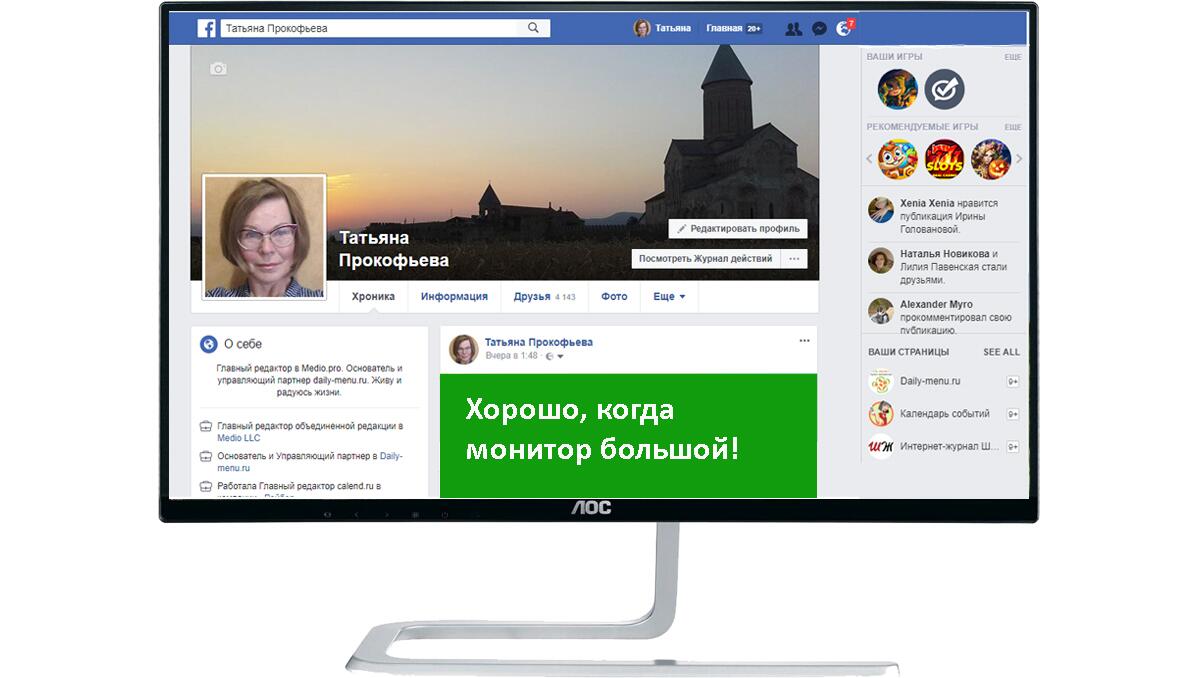The width and height of the screenshot is (1200, 678).
Task: Expand the Еще dropdown in profile tabs
Action: (669, 297)
